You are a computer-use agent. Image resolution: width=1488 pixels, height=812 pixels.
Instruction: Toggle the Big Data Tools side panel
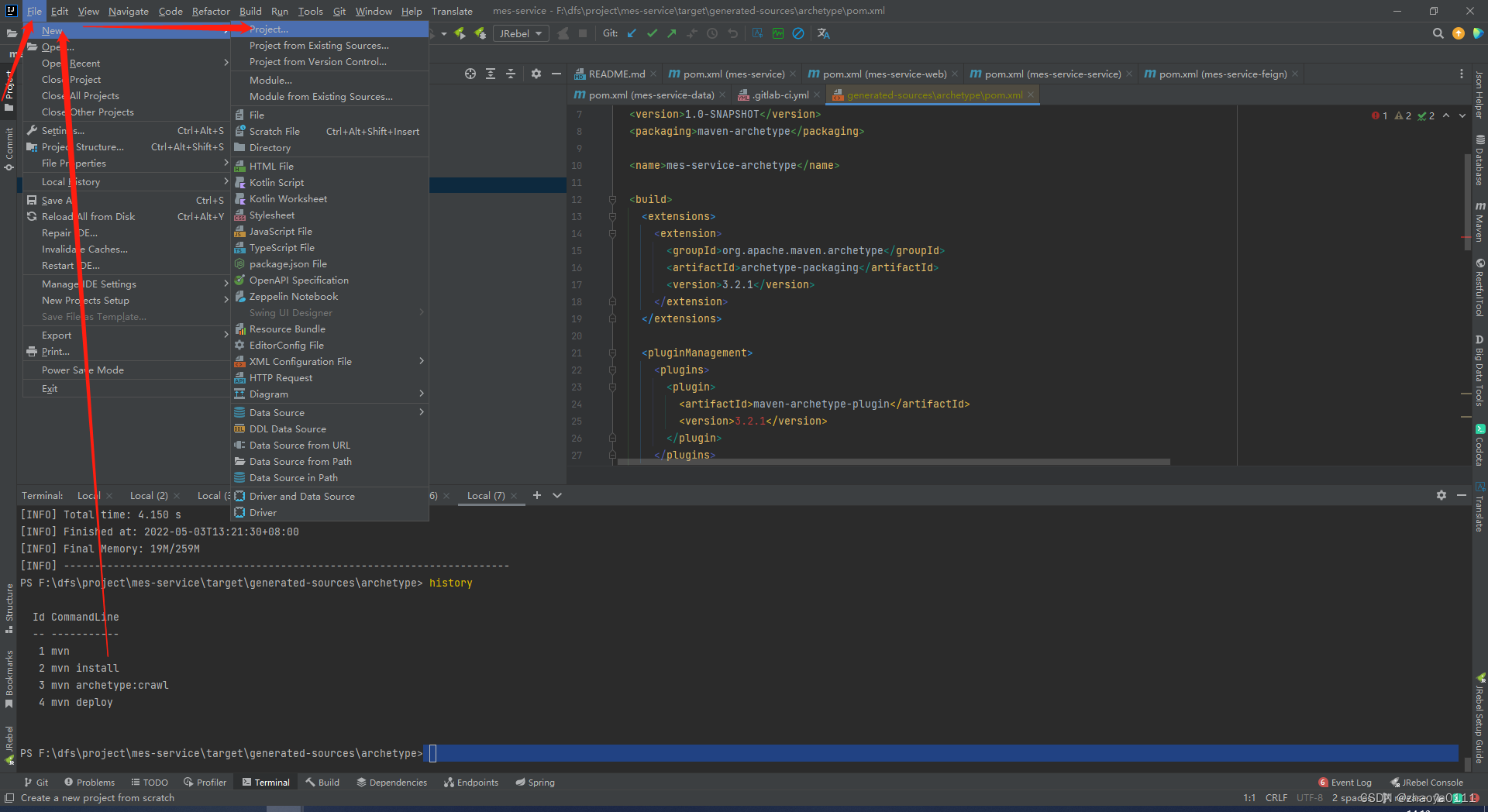(1479, 370)
